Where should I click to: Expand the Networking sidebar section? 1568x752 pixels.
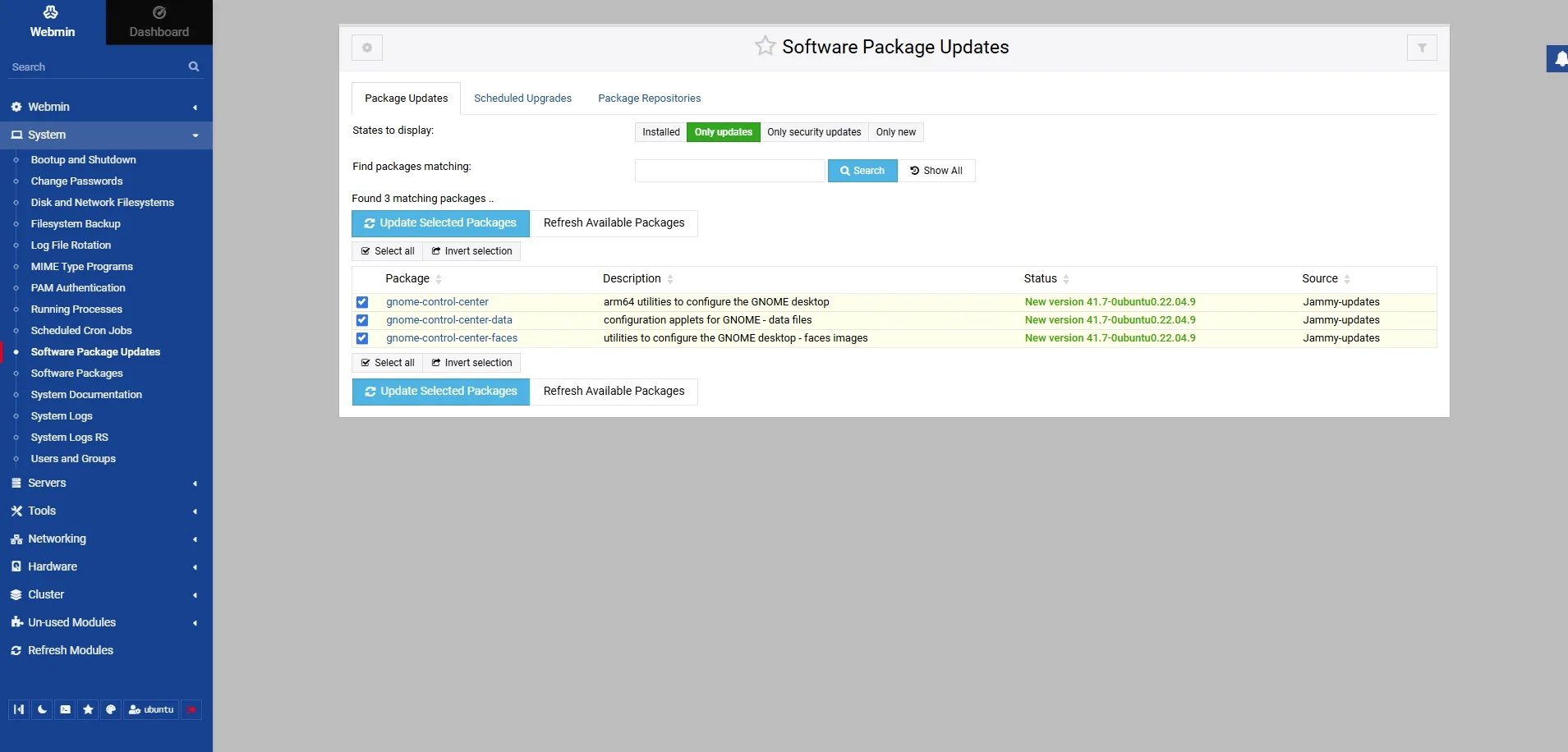(106, 539)
